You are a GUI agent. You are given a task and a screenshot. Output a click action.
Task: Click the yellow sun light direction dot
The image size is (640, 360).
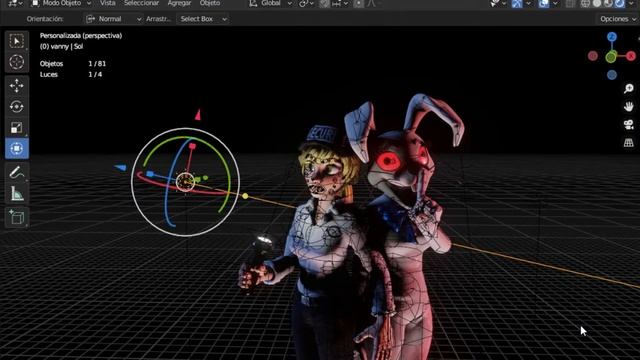point(245,196)
